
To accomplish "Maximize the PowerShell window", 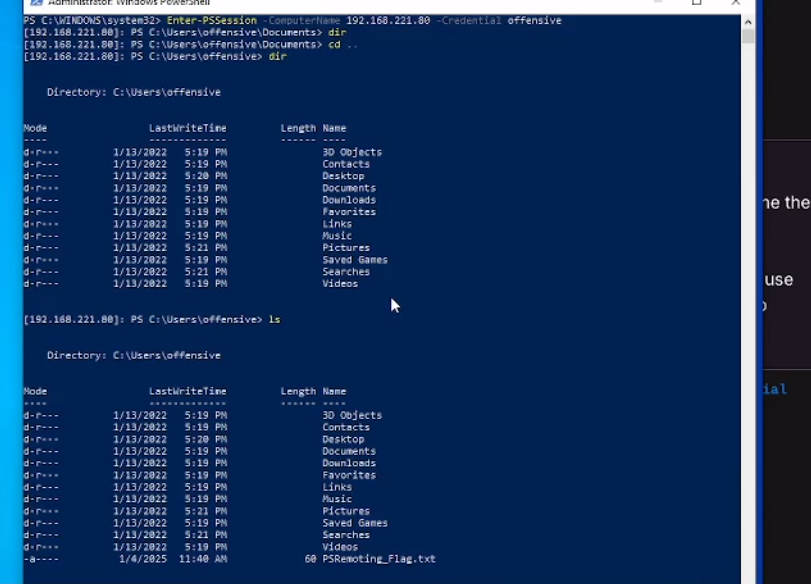I will click(697, 3).
